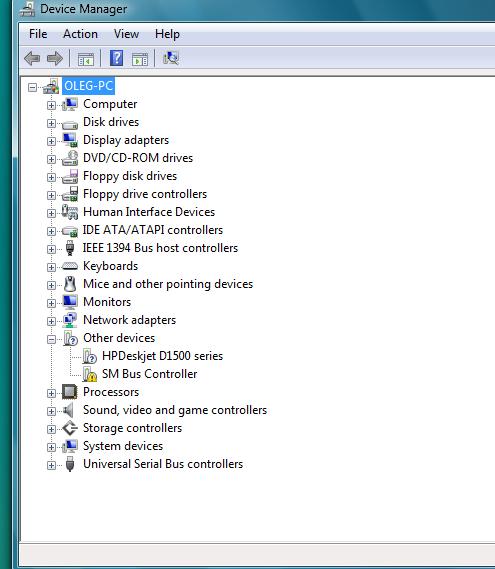The image size is (495, 569).
Task: Select the Keyboards category label
Action: tap(110, 266)
